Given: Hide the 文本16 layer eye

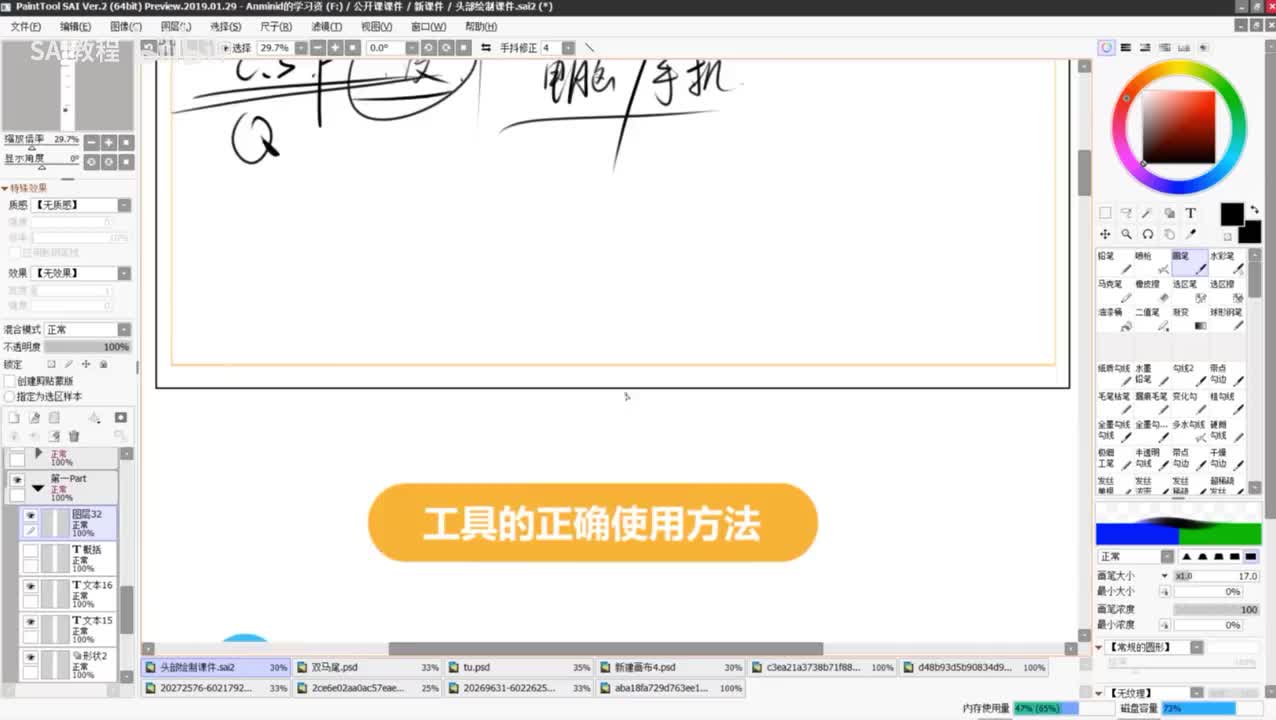Looking at the screenshot, I should pos(30,586).
